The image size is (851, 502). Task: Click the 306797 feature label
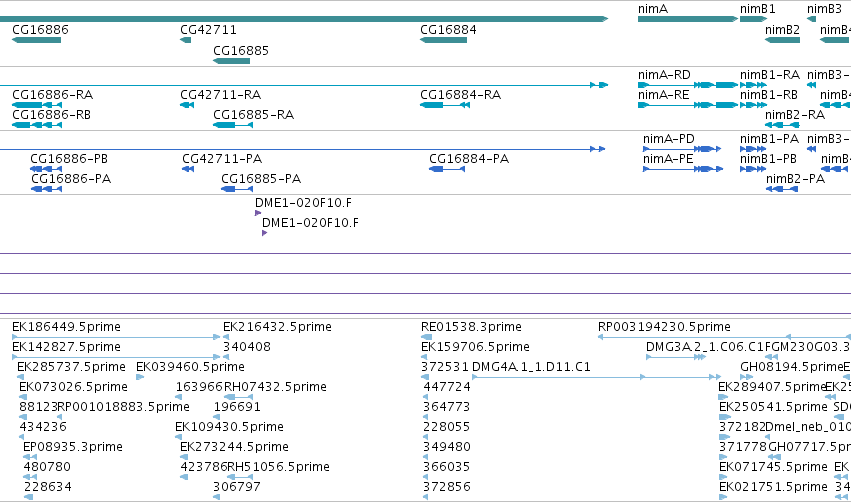pos(237,487)
